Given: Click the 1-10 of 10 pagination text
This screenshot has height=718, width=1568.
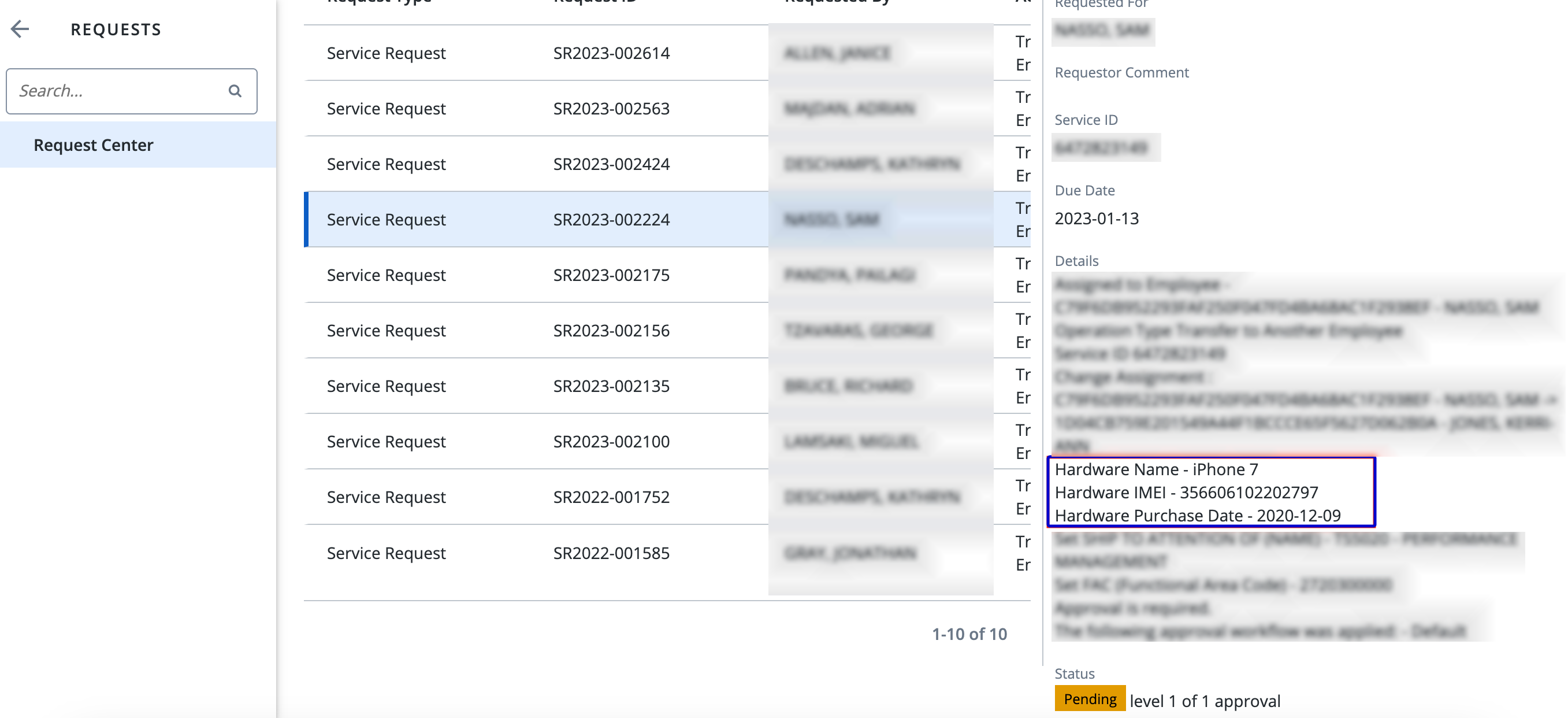Looking at the screenshot, I should [x=969, y=634].
